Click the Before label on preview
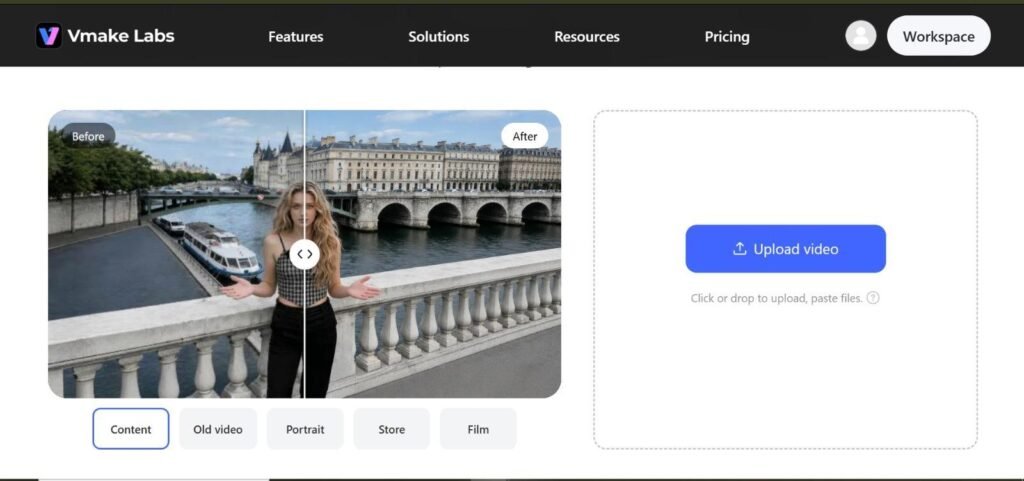The image size is (1024, 481). point(88,136)
